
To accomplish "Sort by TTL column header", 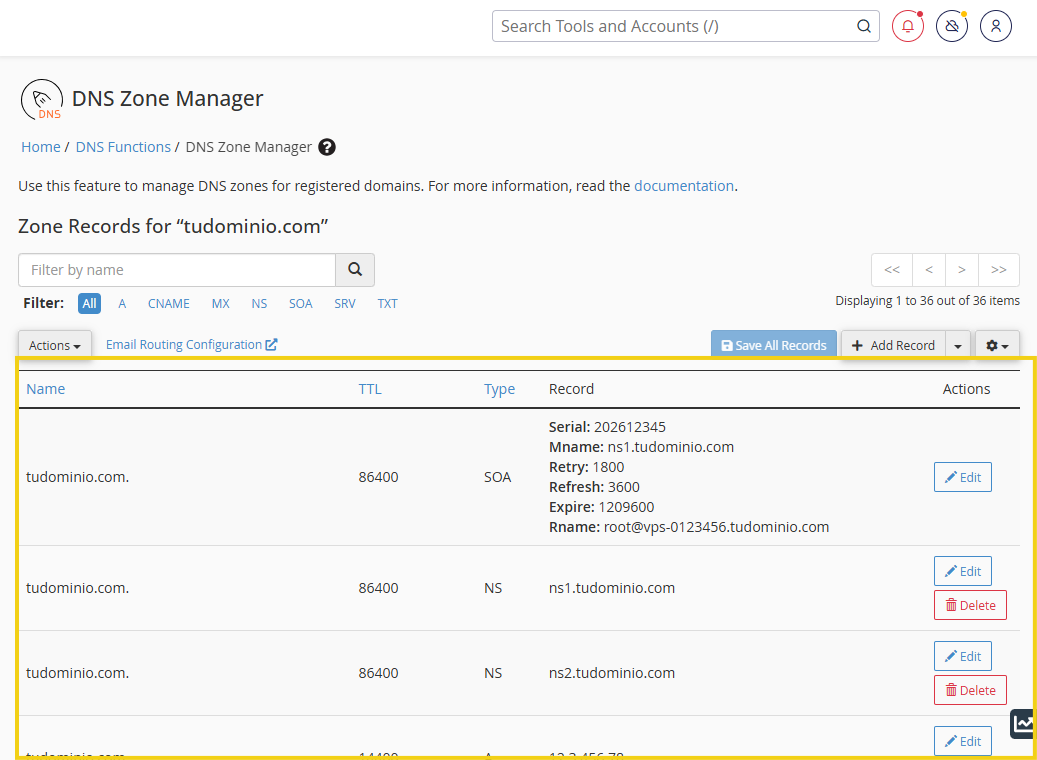I will (370, 389).
